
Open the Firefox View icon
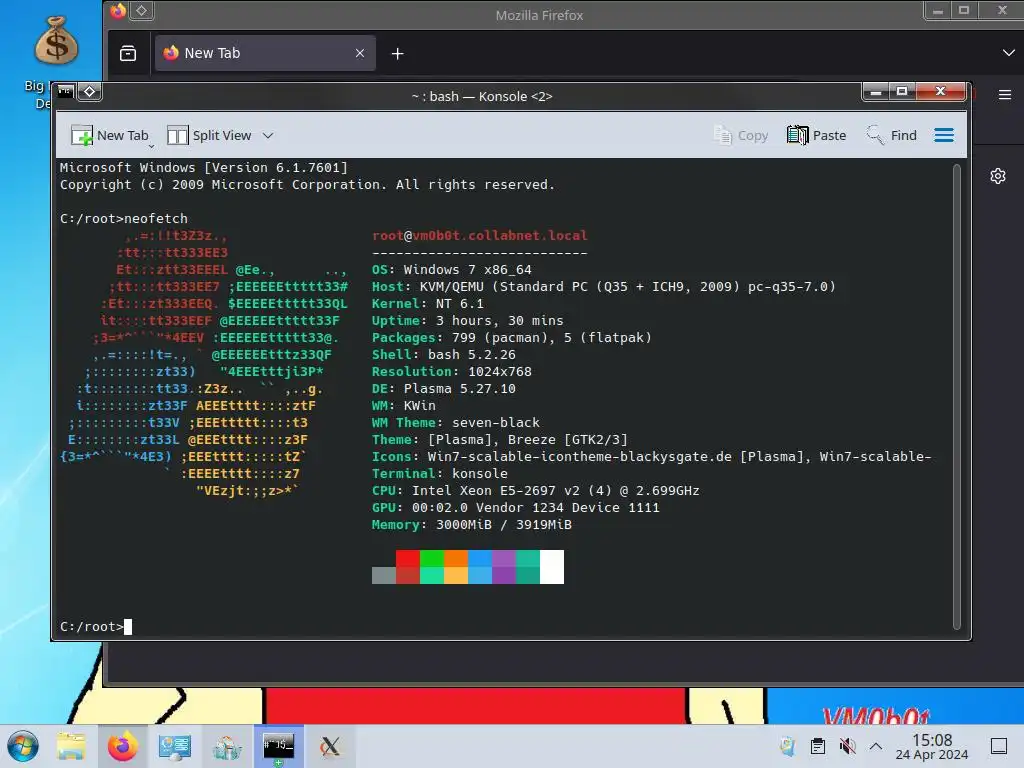coord(128,53)
